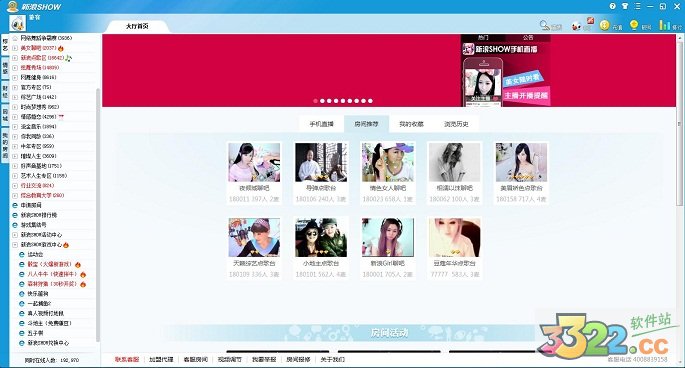Select the last banner carousel dot

pyautogui.click(x=370, y=101)
